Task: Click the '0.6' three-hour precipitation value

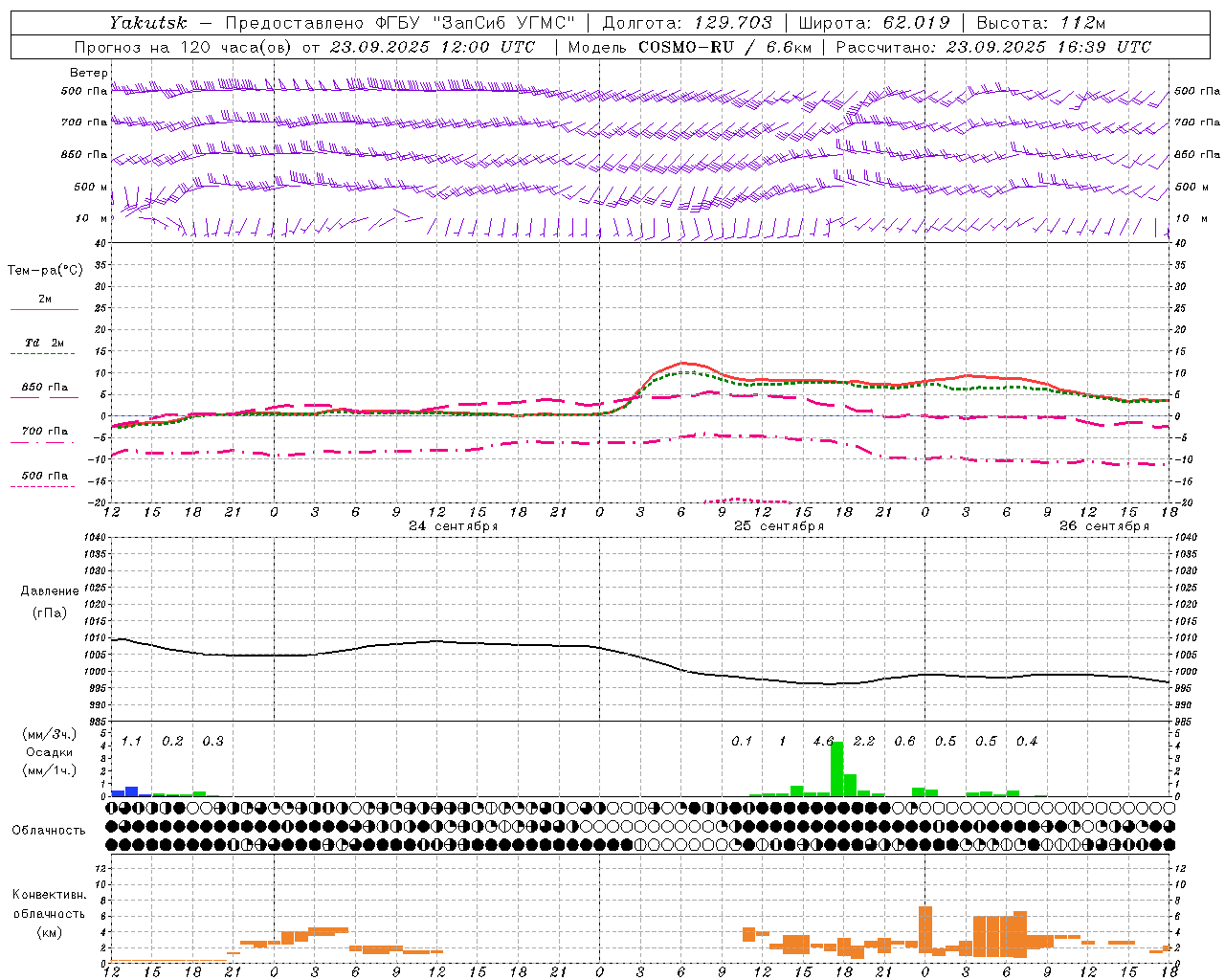Action: point(904,742)
